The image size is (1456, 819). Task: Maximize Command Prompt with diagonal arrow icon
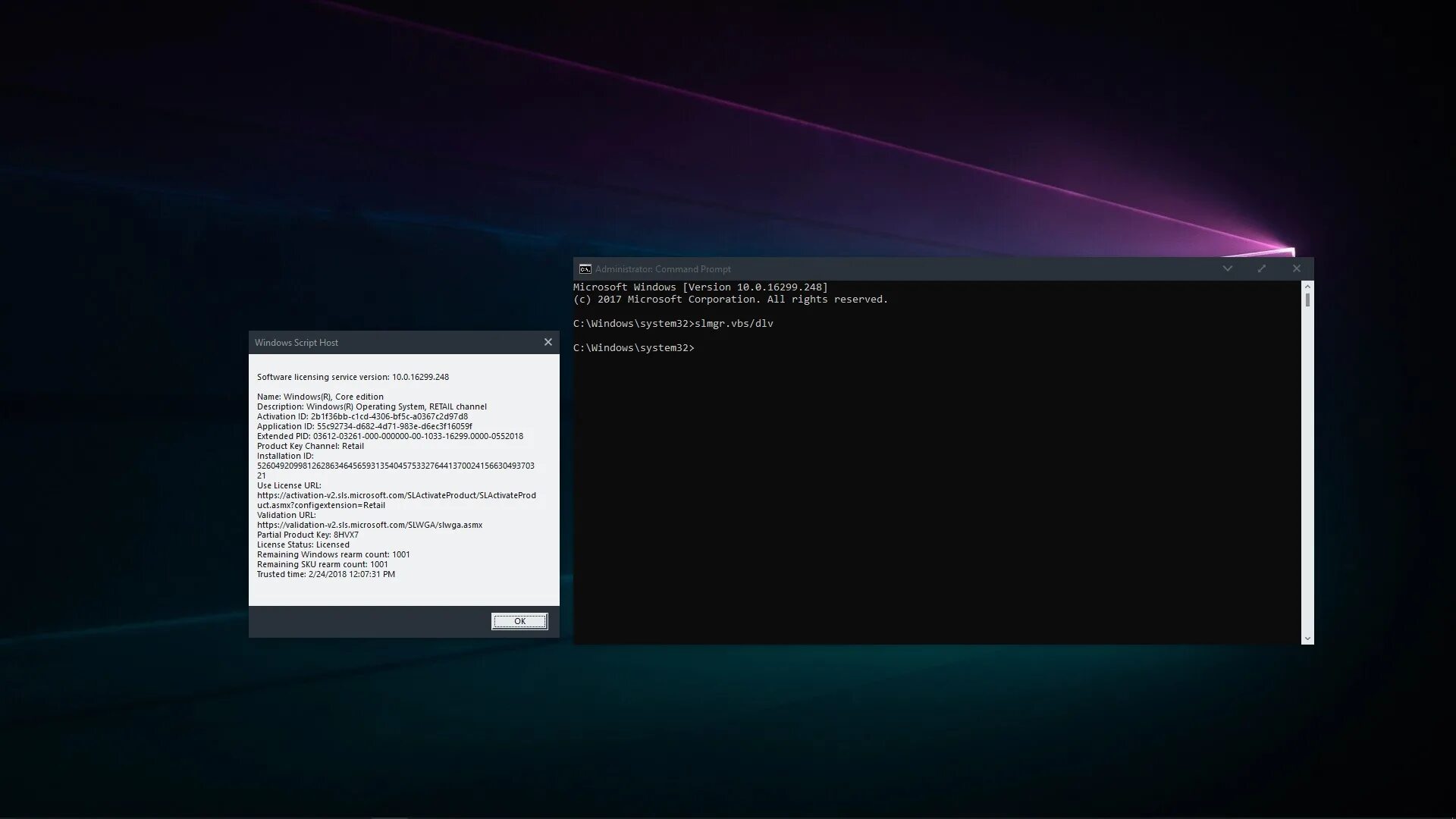point(1262,268)
